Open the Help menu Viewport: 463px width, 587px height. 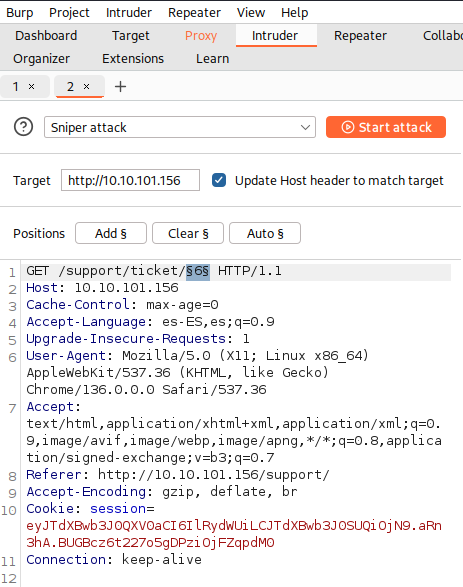(295, 13)
